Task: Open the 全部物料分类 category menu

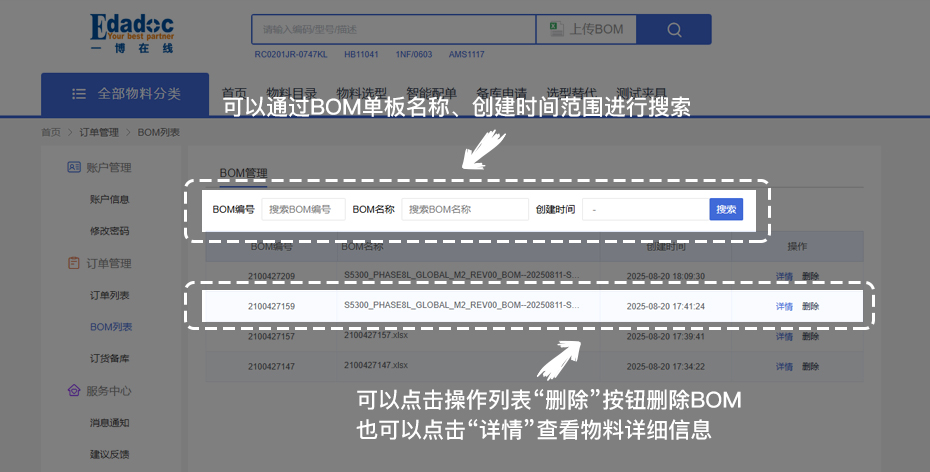Action: pos(125,94)
